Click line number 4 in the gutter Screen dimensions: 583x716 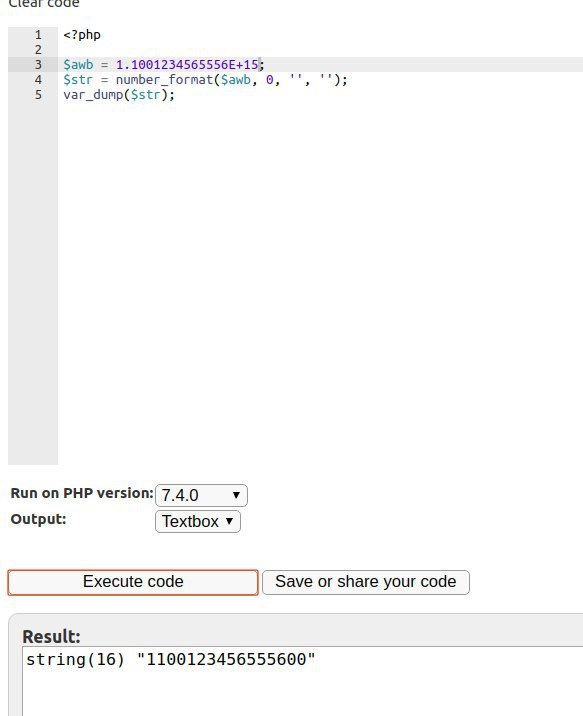tap(38, 80)
